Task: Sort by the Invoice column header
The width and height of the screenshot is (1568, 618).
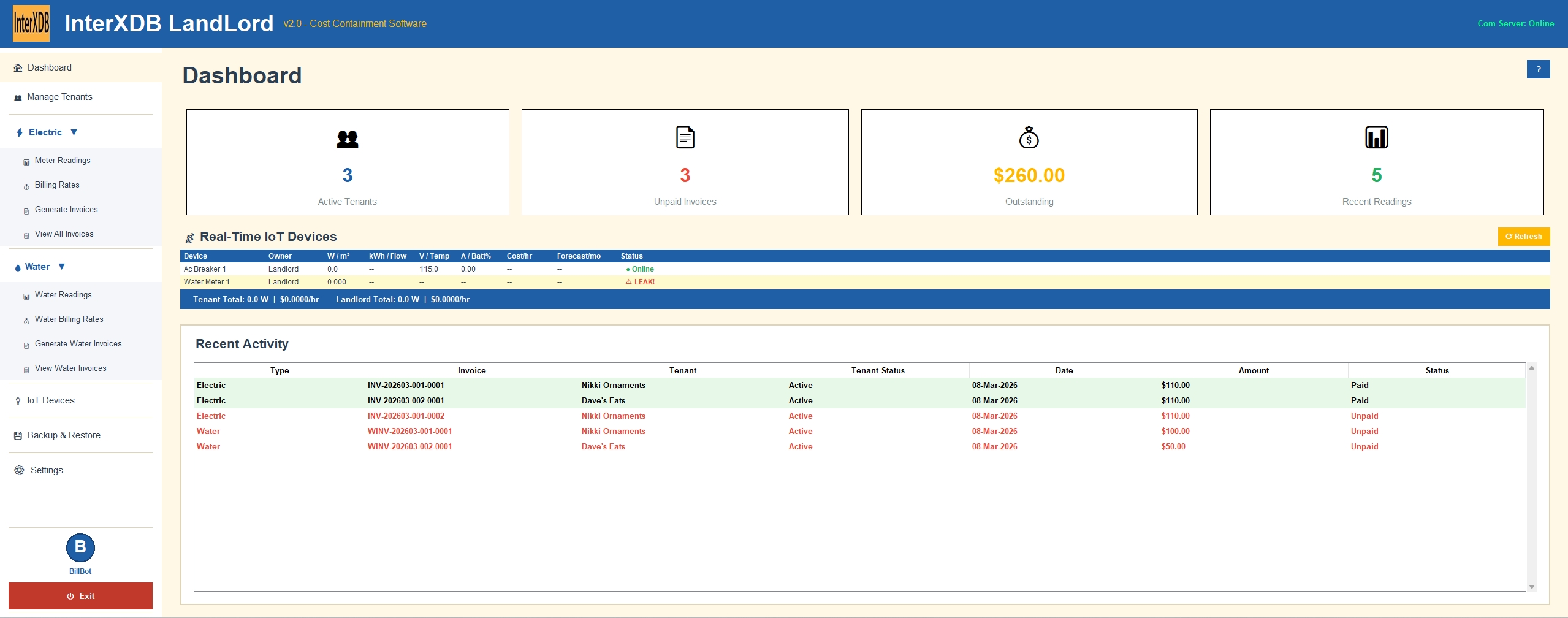Action: tap(471, 370)
